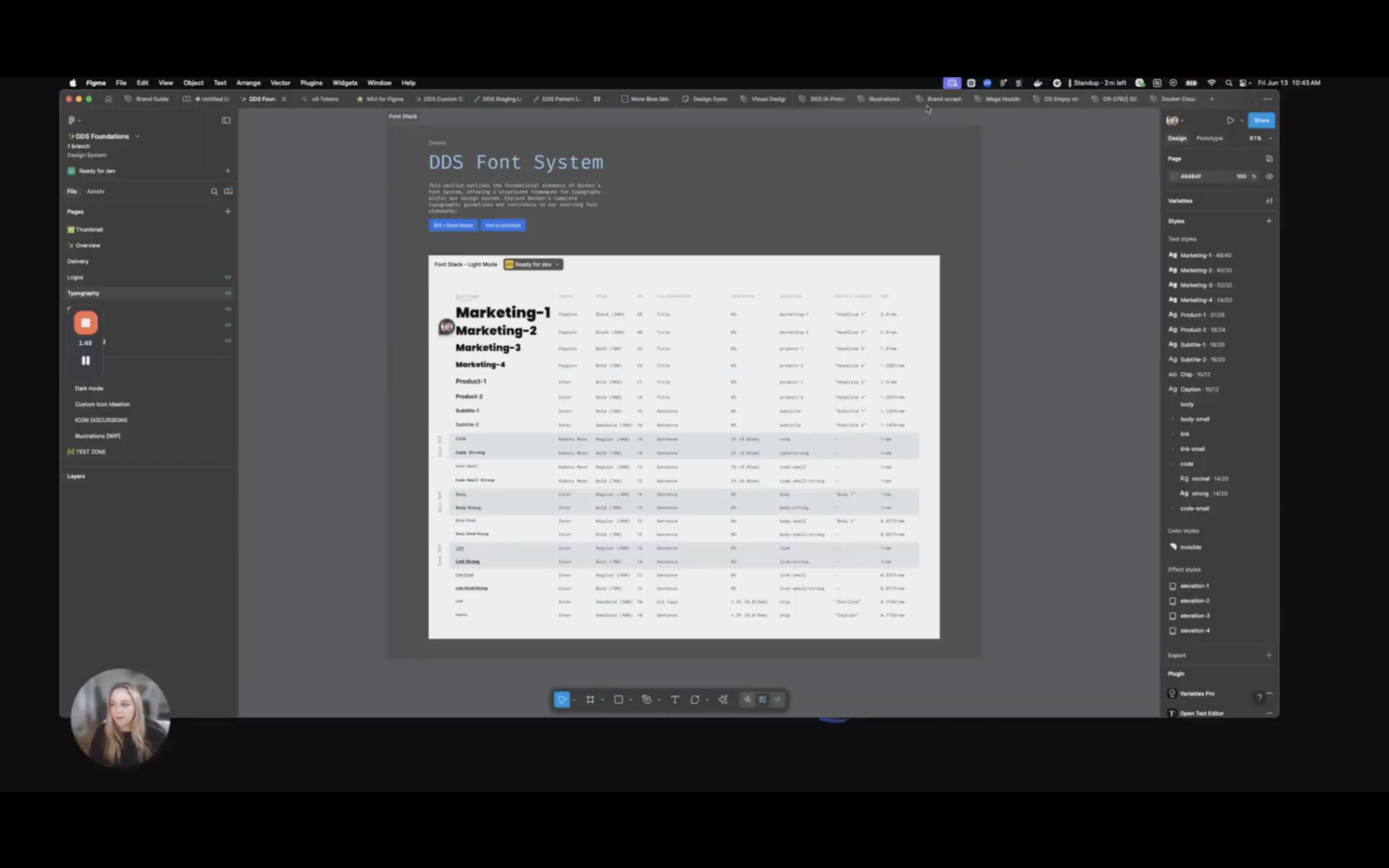Select the Pen tool in the toolbar
Viewport: 1389px width, 868px height.
[647, 699]
